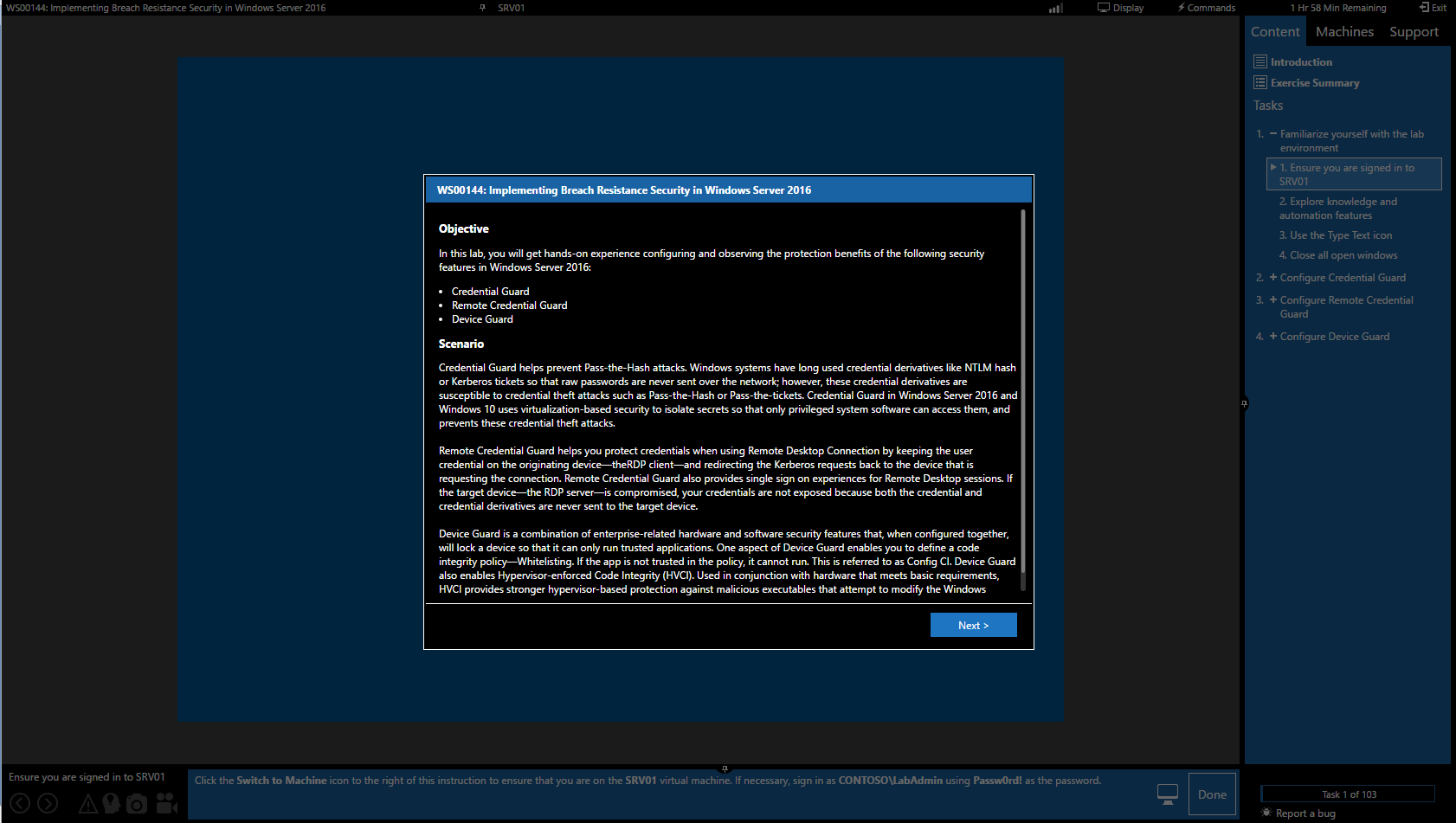Viewport: 1456px width, 823px height.
Task: Click the Objective heading in dialog
Action: [x=464, y=228]
